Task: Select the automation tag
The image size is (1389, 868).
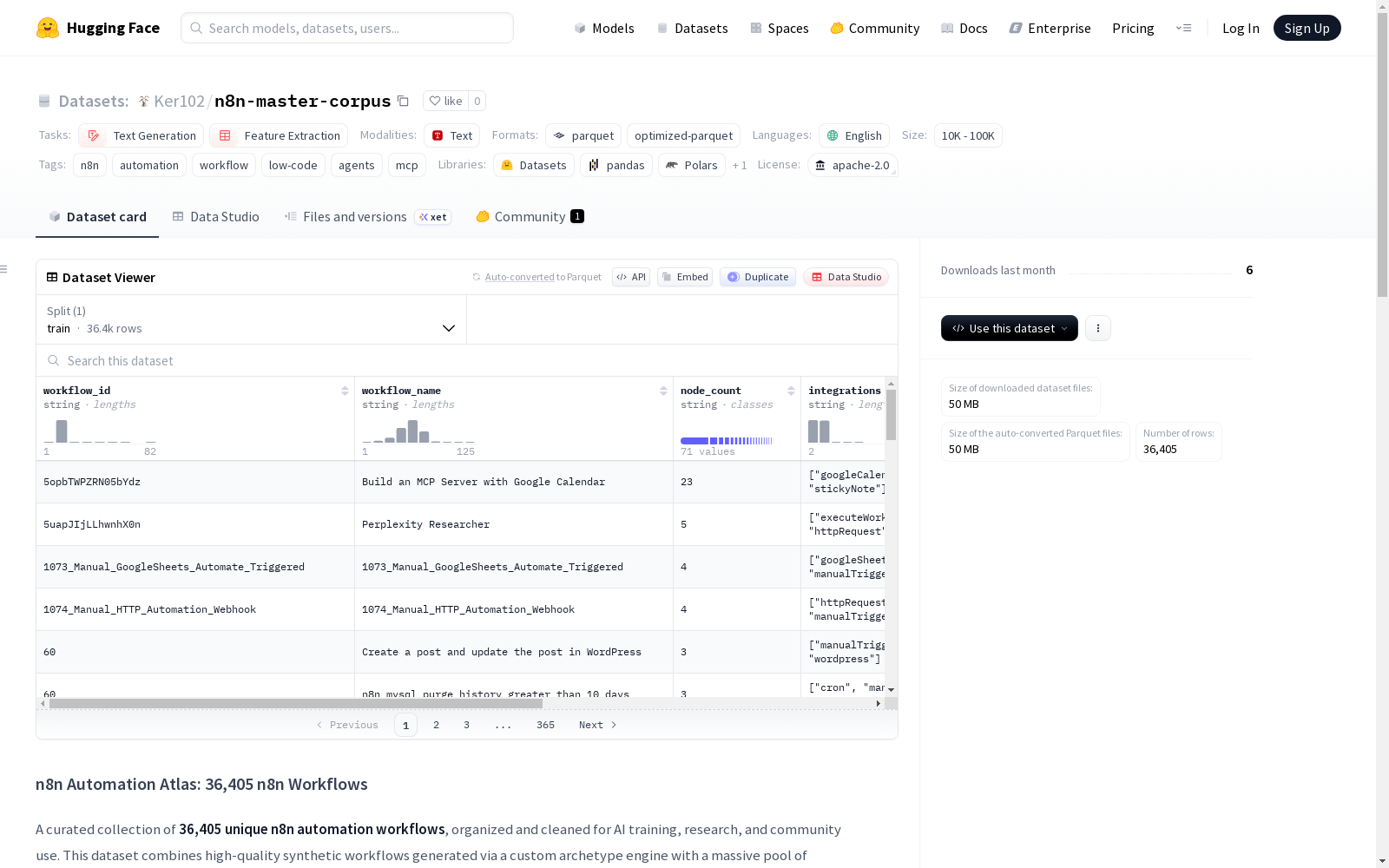Action: 149,165
